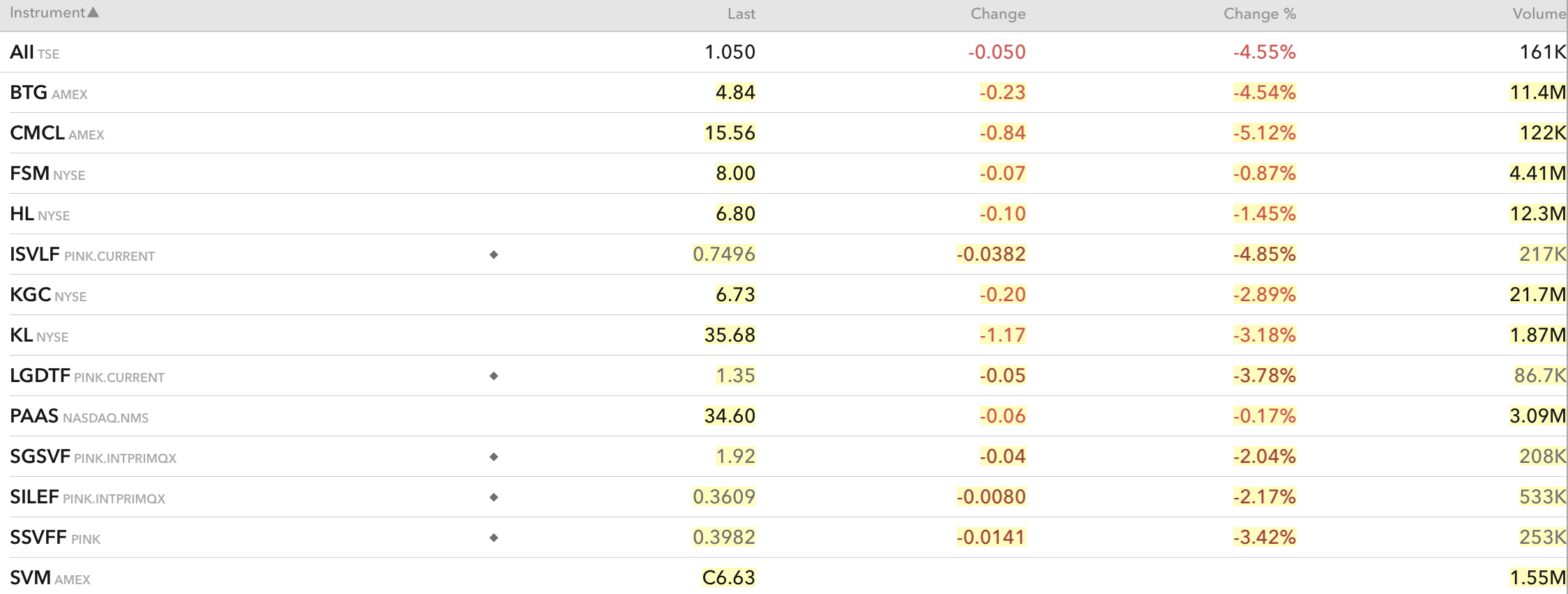Click the KL change percent -3.18%
This screenshot has width=1568, height=594.
(1264, 335)
